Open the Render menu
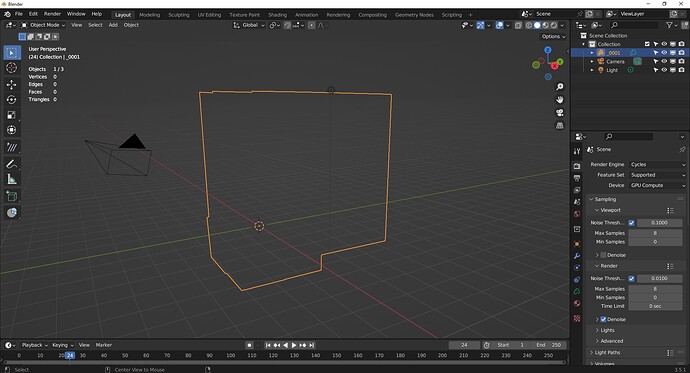This screenshot has height=373, width=690. tap(52, 14)
